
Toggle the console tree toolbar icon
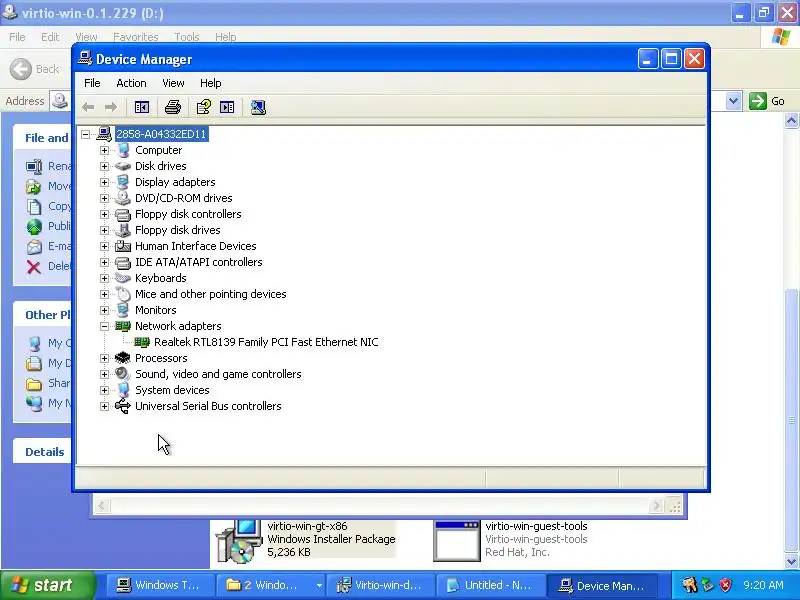point(142,107)
